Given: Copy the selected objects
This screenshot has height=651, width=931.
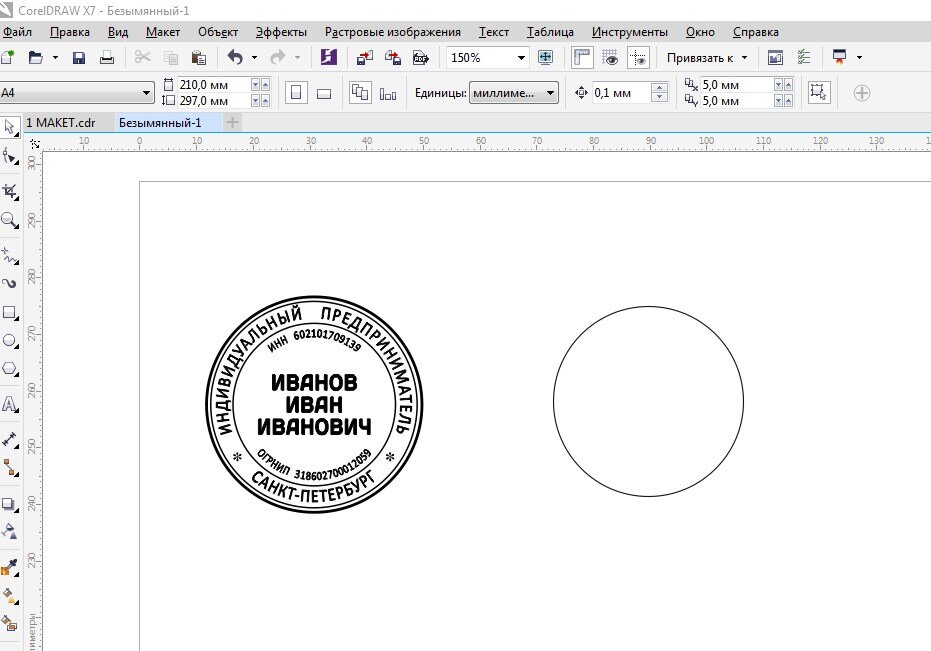Looking at the screenshot, I should [x=170, y=58].
